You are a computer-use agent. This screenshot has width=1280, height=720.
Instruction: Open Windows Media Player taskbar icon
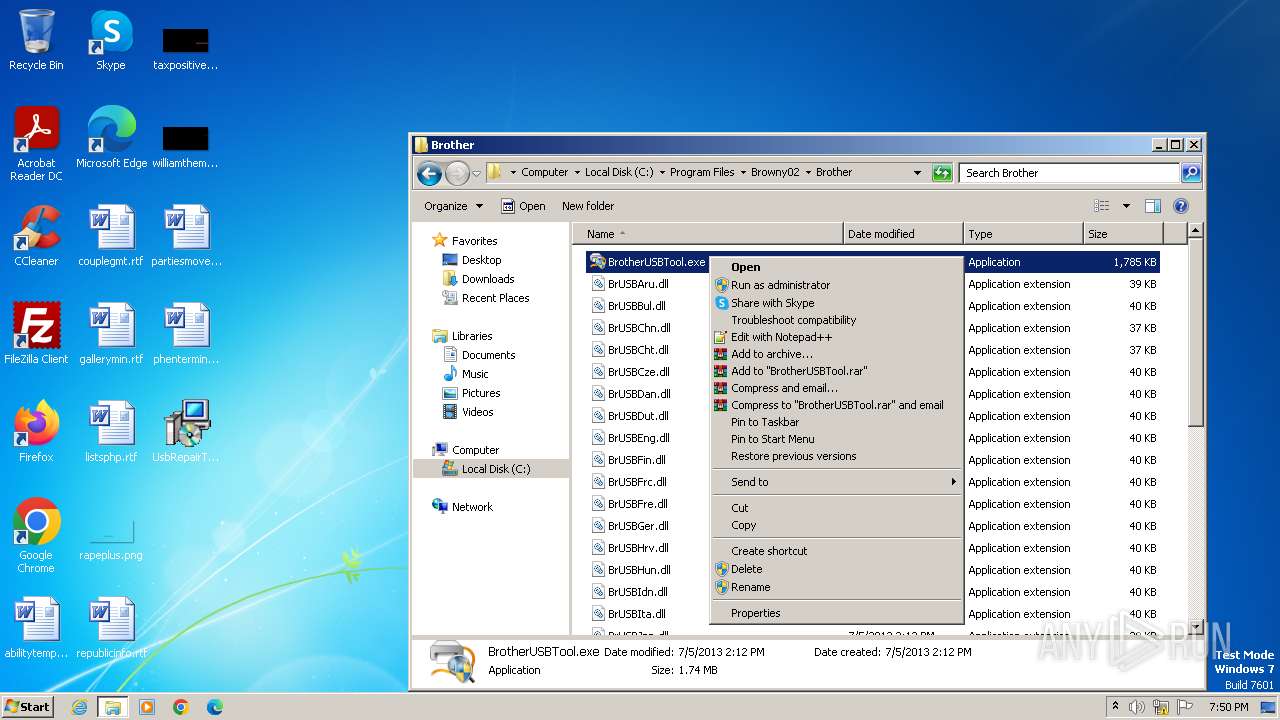click(147, 707)
